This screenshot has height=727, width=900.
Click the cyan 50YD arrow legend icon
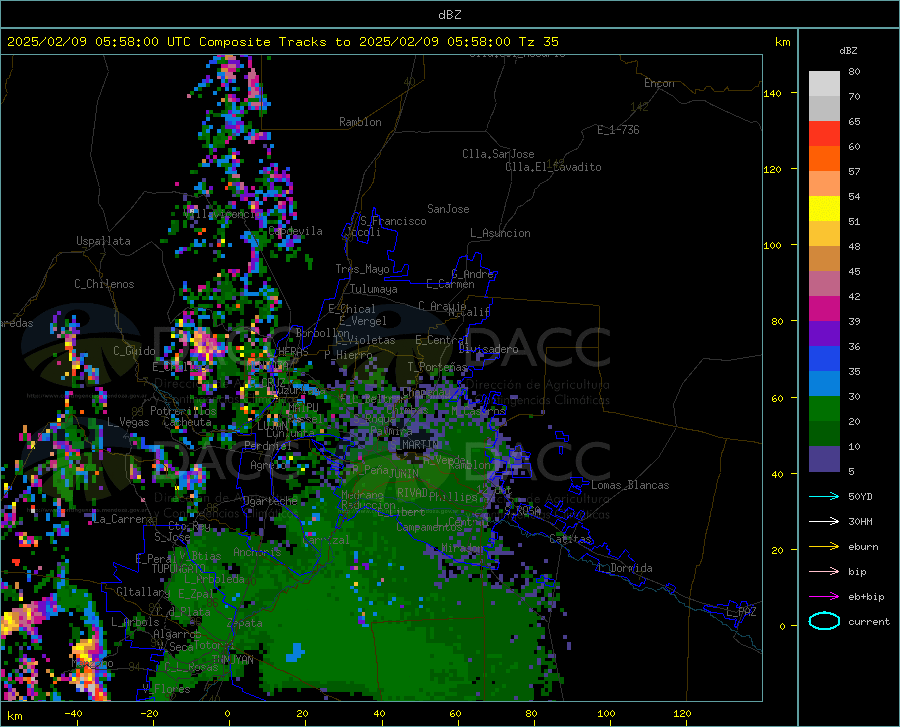[824, 496]
